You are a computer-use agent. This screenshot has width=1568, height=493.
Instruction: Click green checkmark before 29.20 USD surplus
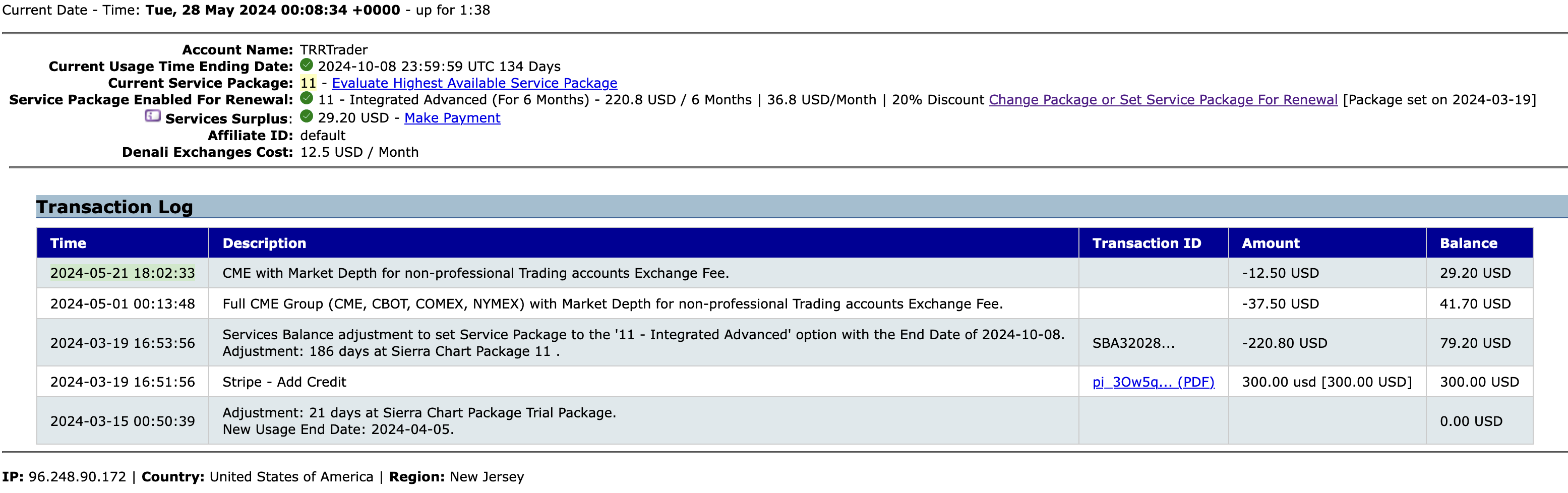click(x=307, y=117)
